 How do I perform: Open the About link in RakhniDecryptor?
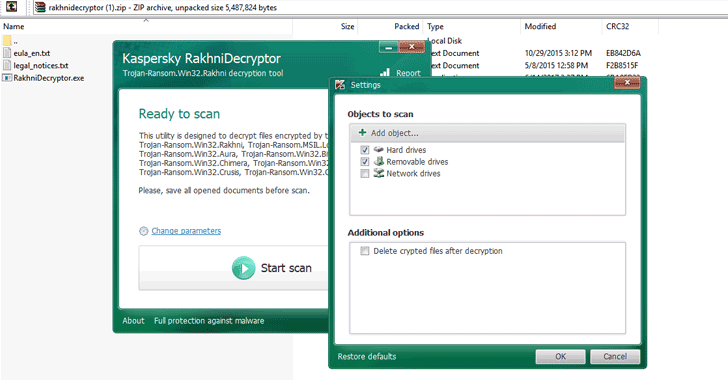click(x=133, y=321)
